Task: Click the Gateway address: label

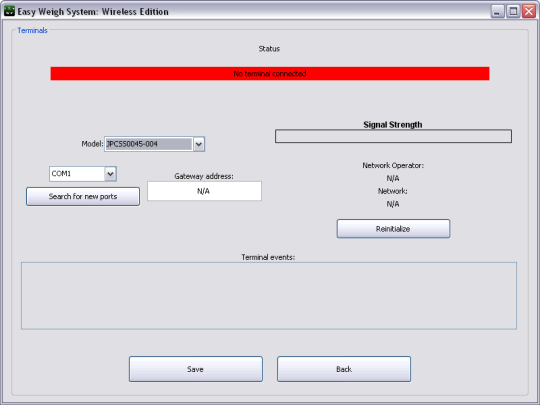Action: (x=204, y=176)
